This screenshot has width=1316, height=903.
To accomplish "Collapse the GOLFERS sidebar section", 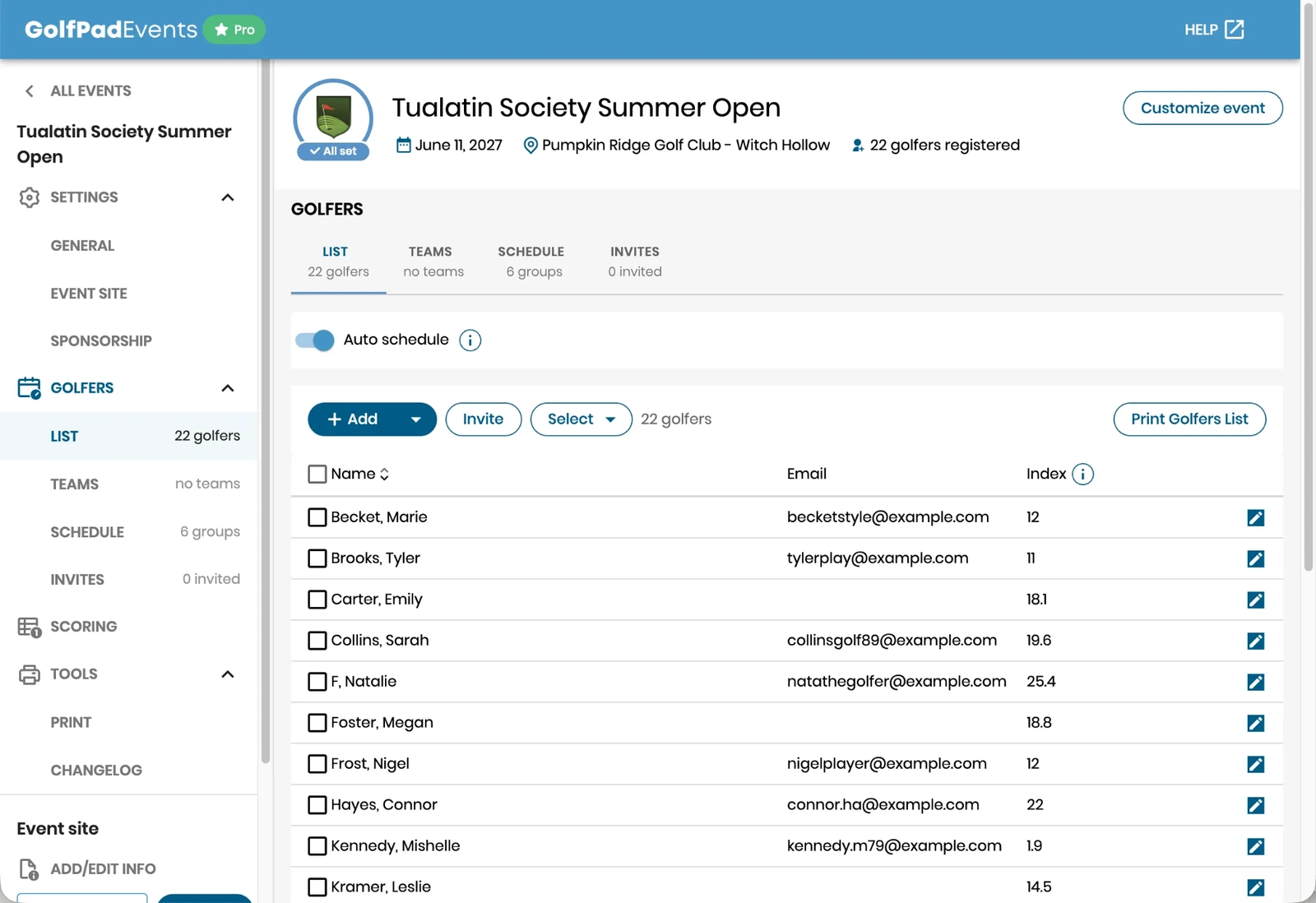I will point(228,388).
